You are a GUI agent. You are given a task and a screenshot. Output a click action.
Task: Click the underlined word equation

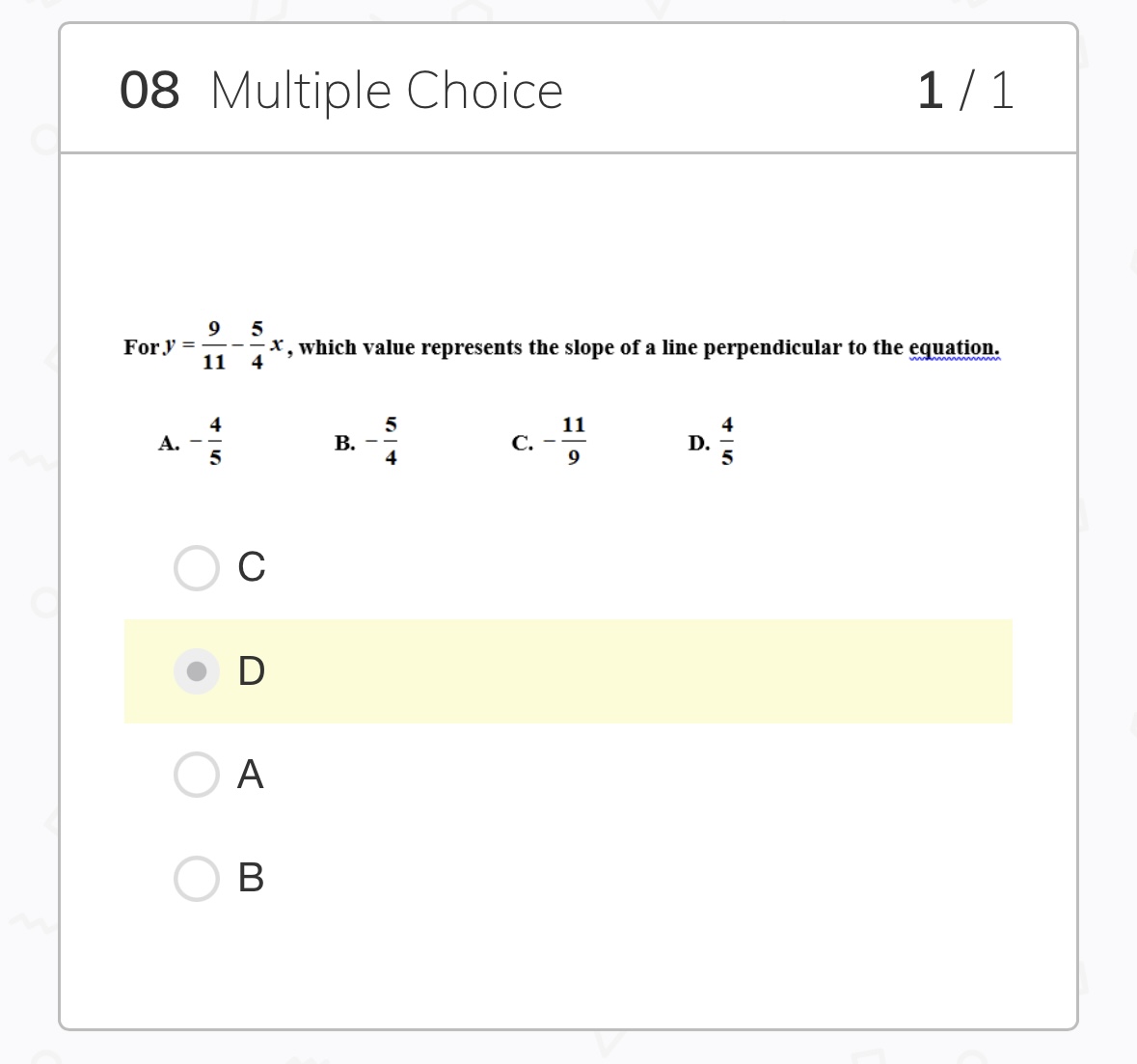click(954, 347)
